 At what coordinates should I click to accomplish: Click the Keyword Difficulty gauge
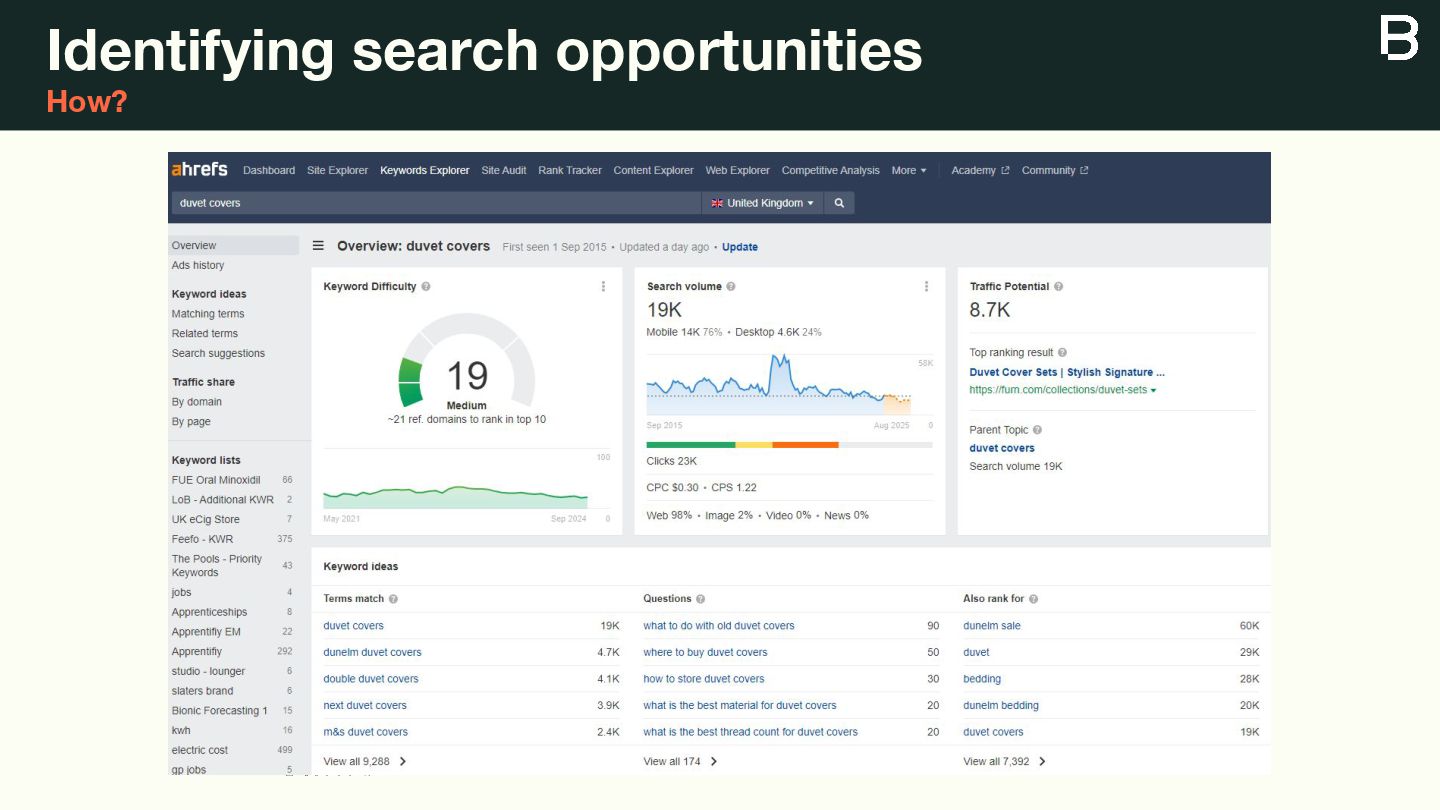[467, 360]
